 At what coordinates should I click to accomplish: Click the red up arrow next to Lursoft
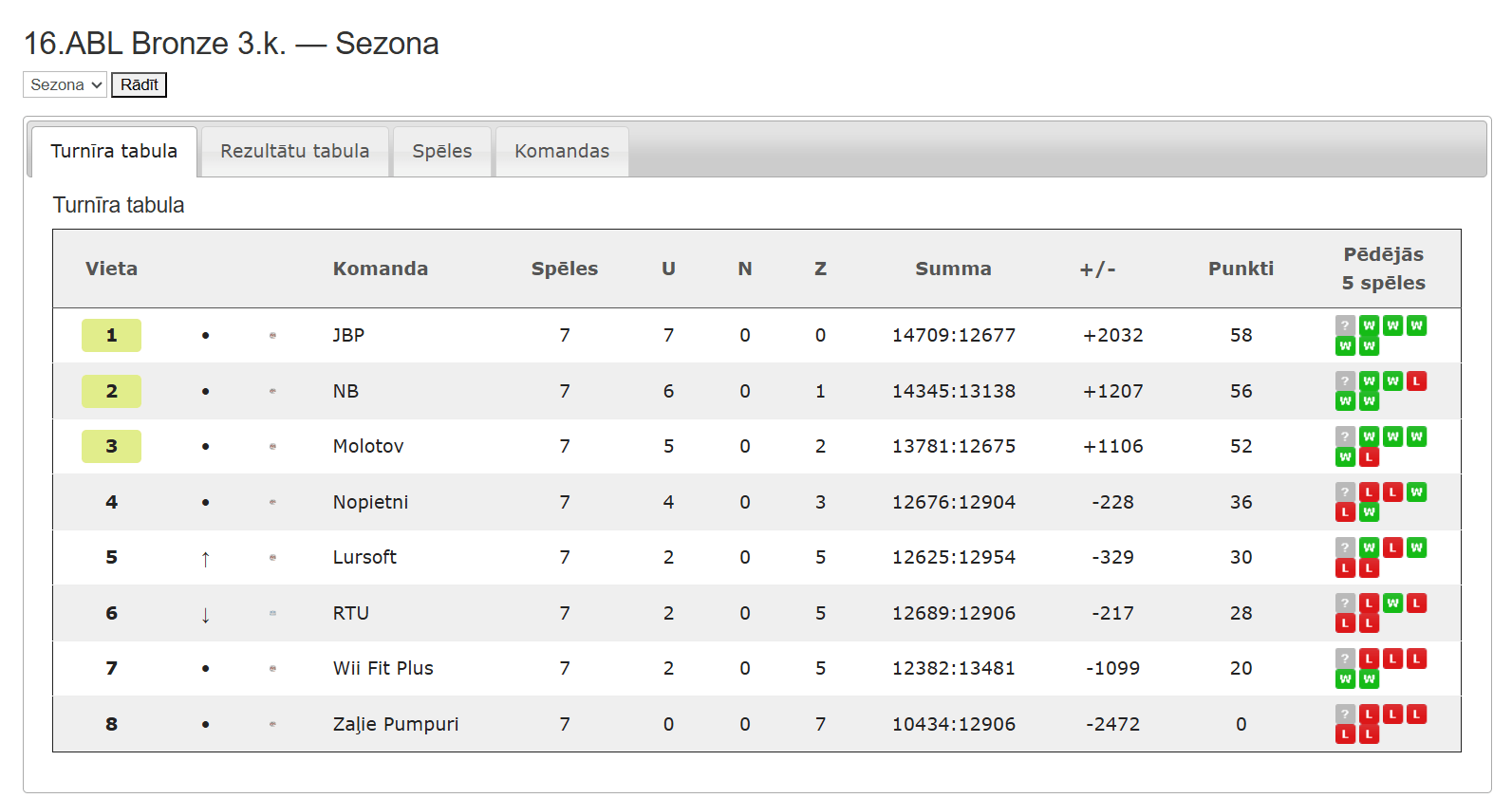point(205,559)
